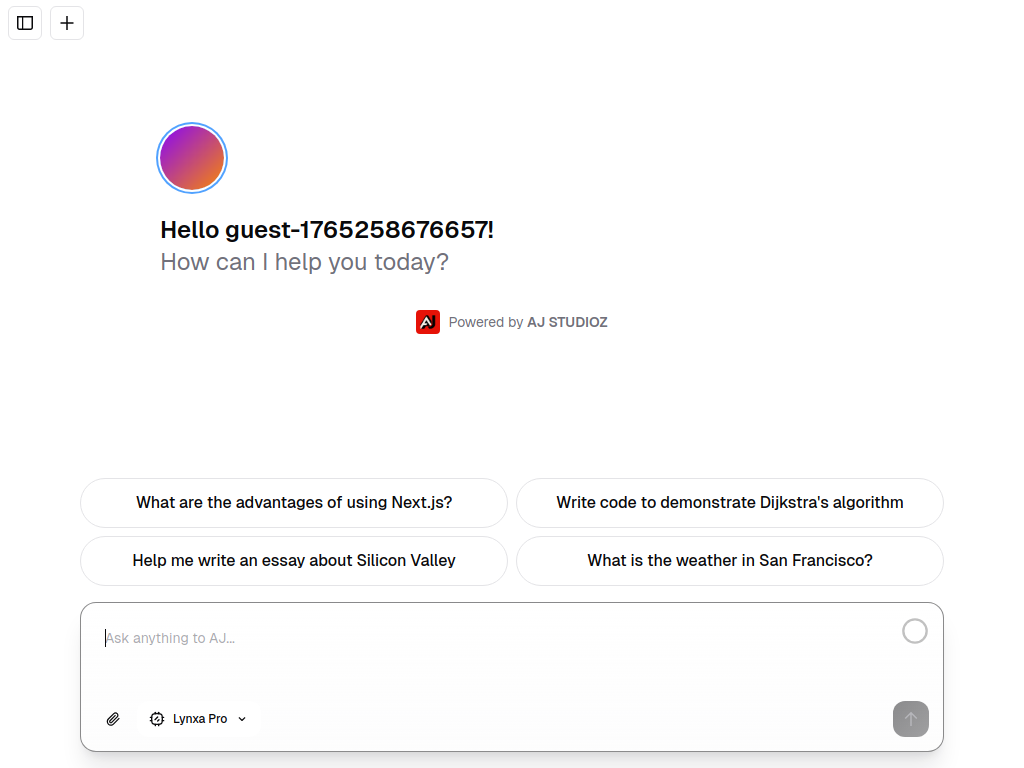
Task: Choose the Dijkstra's algorithm code suggestion
Action: coord(730,503)
